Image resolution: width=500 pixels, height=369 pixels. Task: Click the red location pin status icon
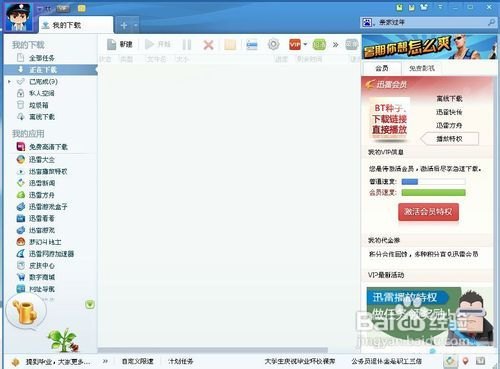[x=466, y=361]
